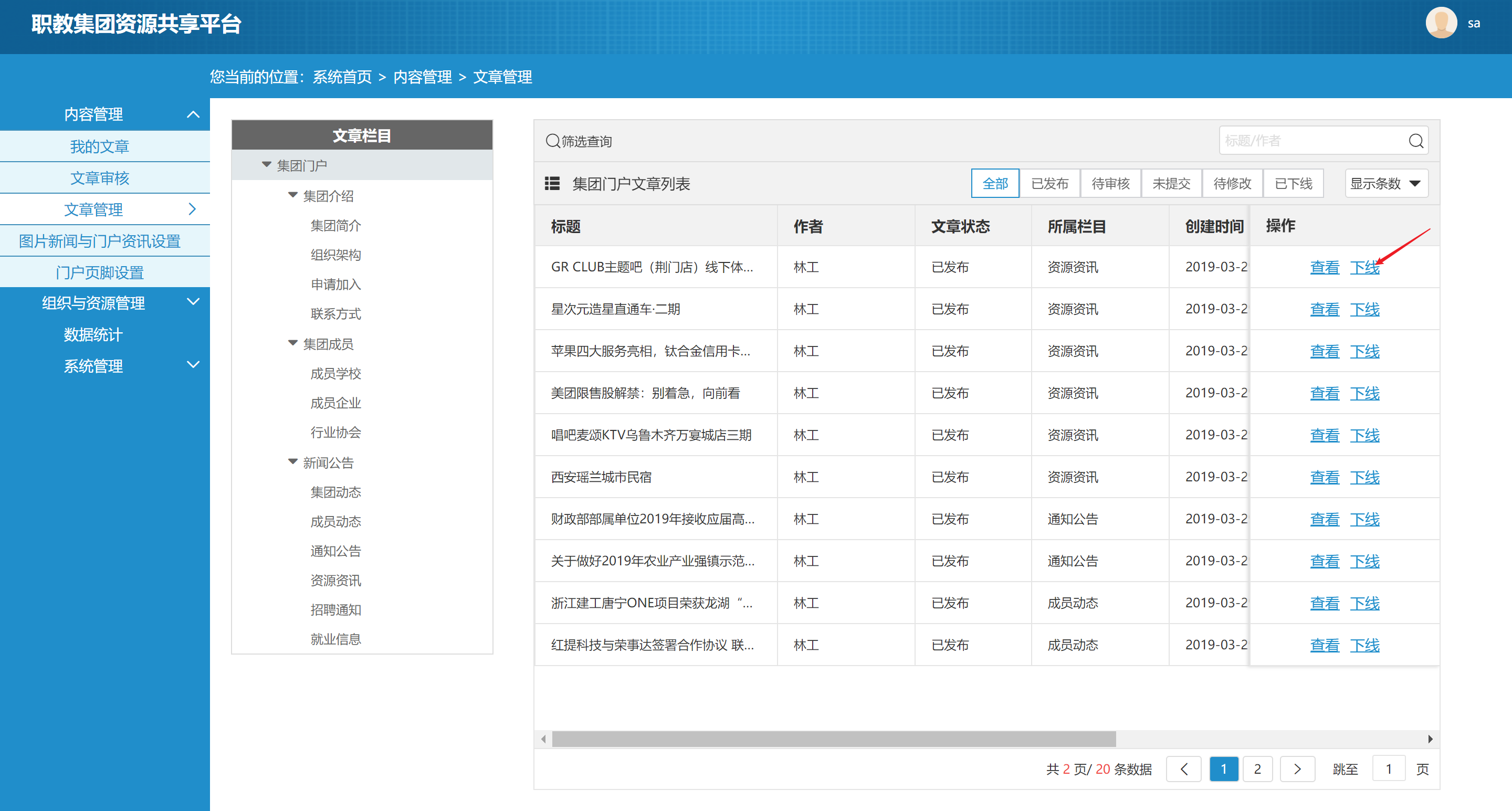Screen dimensions: 1512x811
Task: Click the 筛选查询 filter search icon
Action: pyautogui.click(x=552, y=141)
